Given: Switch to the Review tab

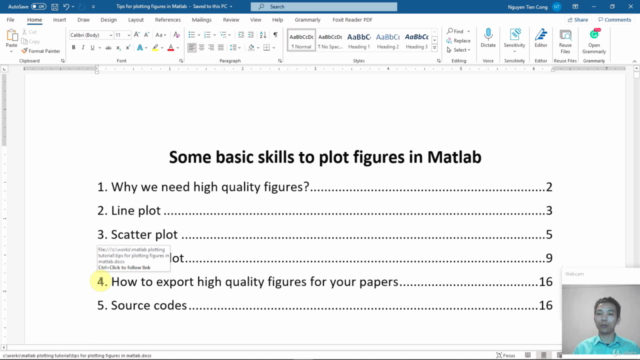Looking at the screenshot, I should click(231, 20).
